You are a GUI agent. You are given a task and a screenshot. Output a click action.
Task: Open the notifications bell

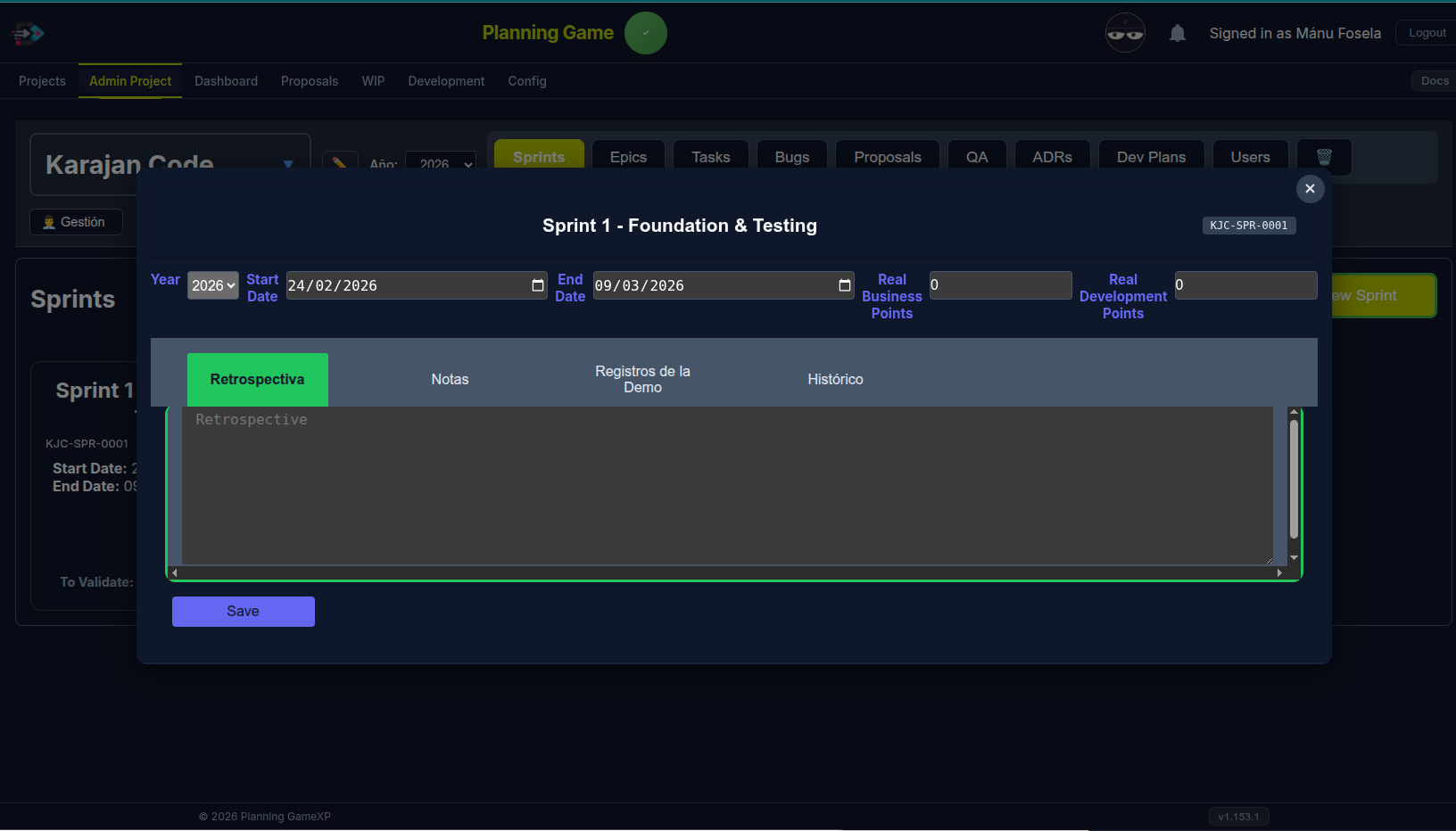click(x=1177, y=33)
